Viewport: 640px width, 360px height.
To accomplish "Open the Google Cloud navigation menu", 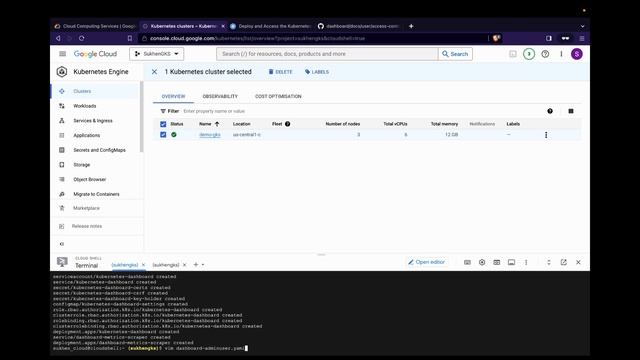I will pos(62,54).
